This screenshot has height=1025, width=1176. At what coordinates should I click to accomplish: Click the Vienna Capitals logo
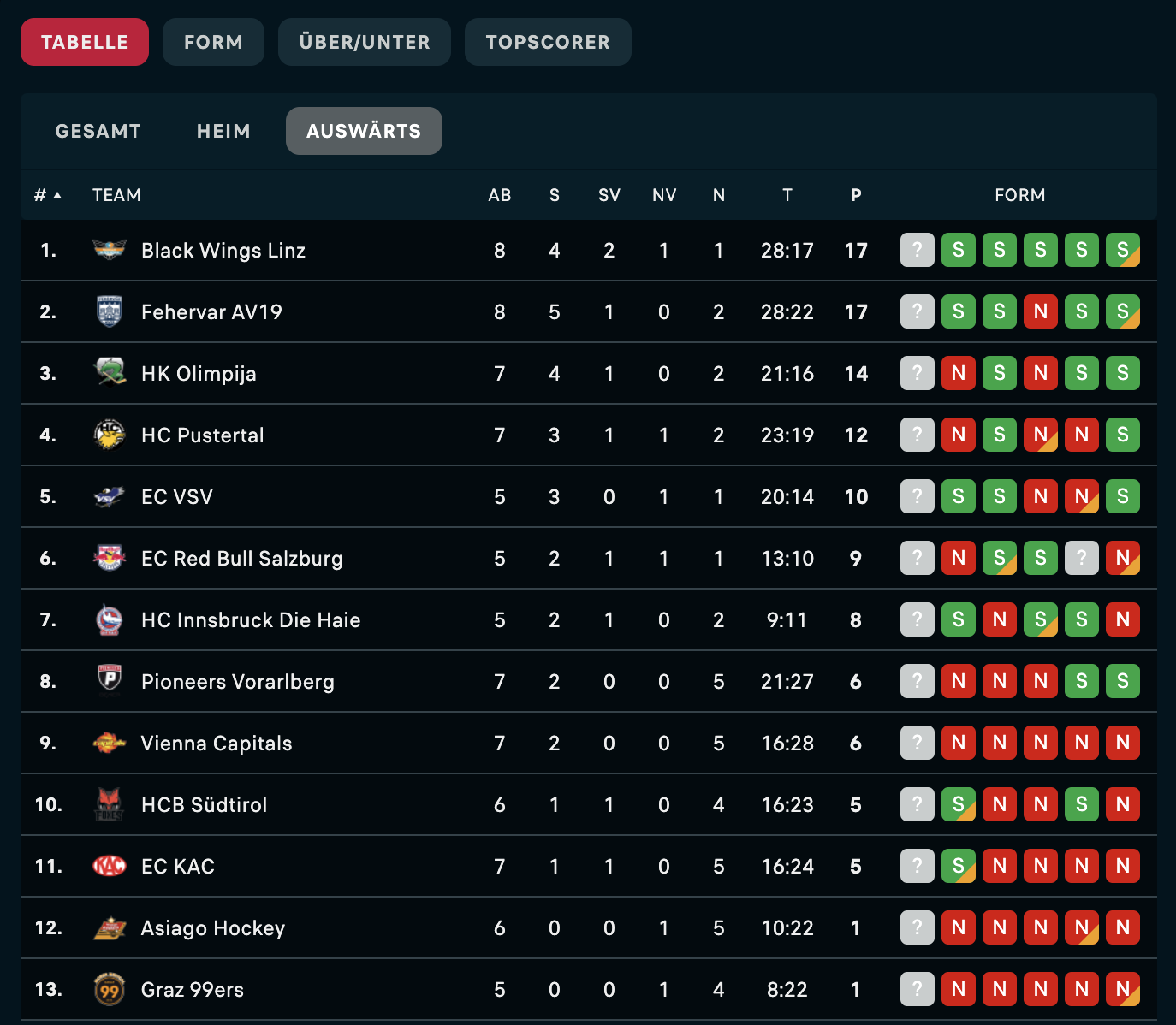click(x=110, y=743)
